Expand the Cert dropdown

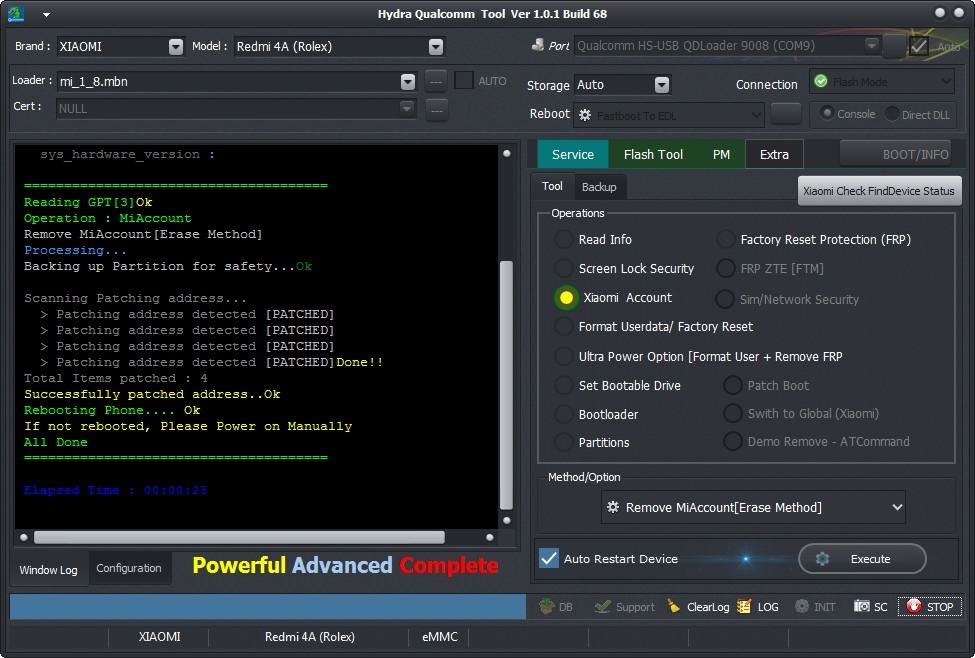coord(407,108)
